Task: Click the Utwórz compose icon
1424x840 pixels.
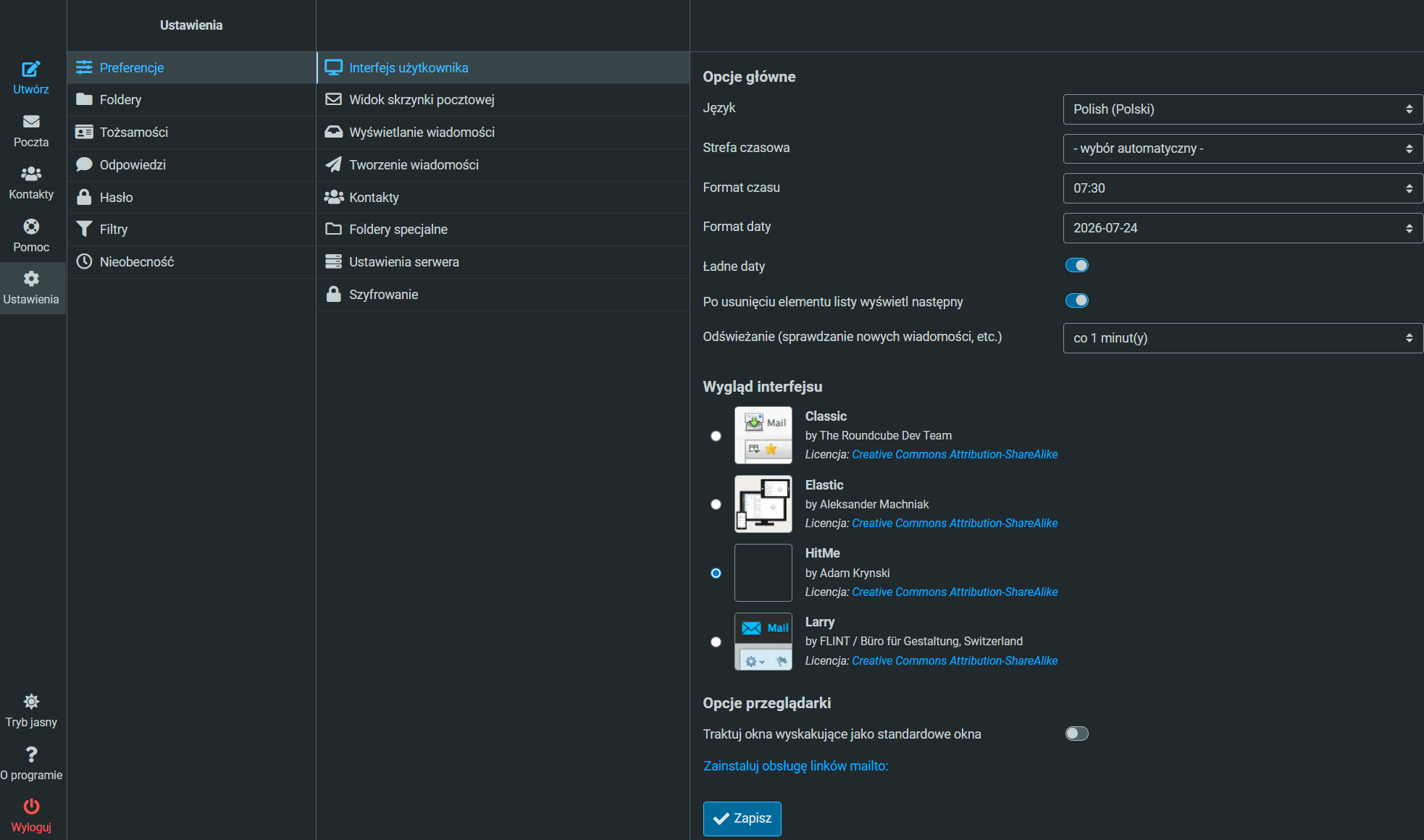Action: pyautogui.click(x=30, y=70)
